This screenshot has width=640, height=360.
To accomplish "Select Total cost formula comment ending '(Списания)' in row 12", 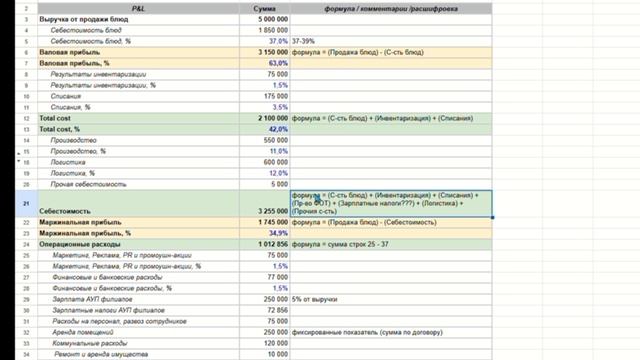I will pos(391,118).
